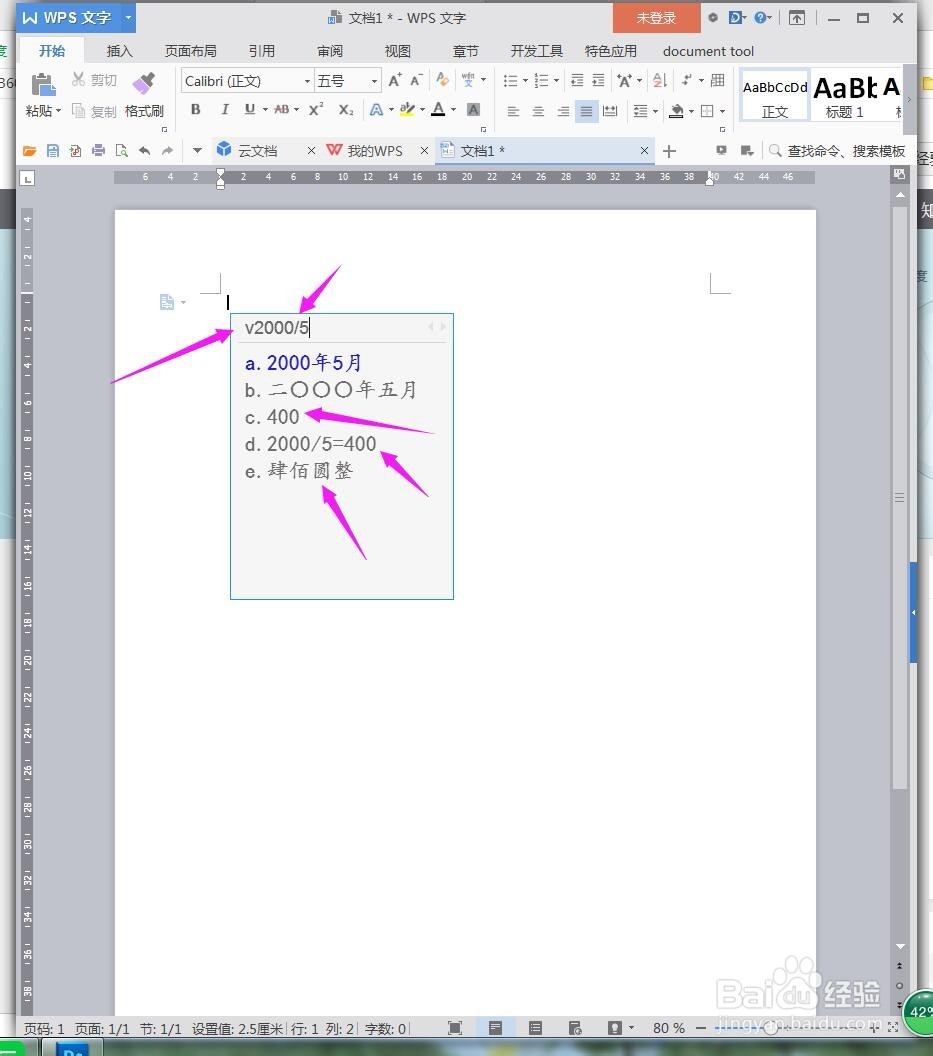This screenshot has width=933, height=1056.
Task: Toggle page layout view in status bar
Action: coord(495,1028)
